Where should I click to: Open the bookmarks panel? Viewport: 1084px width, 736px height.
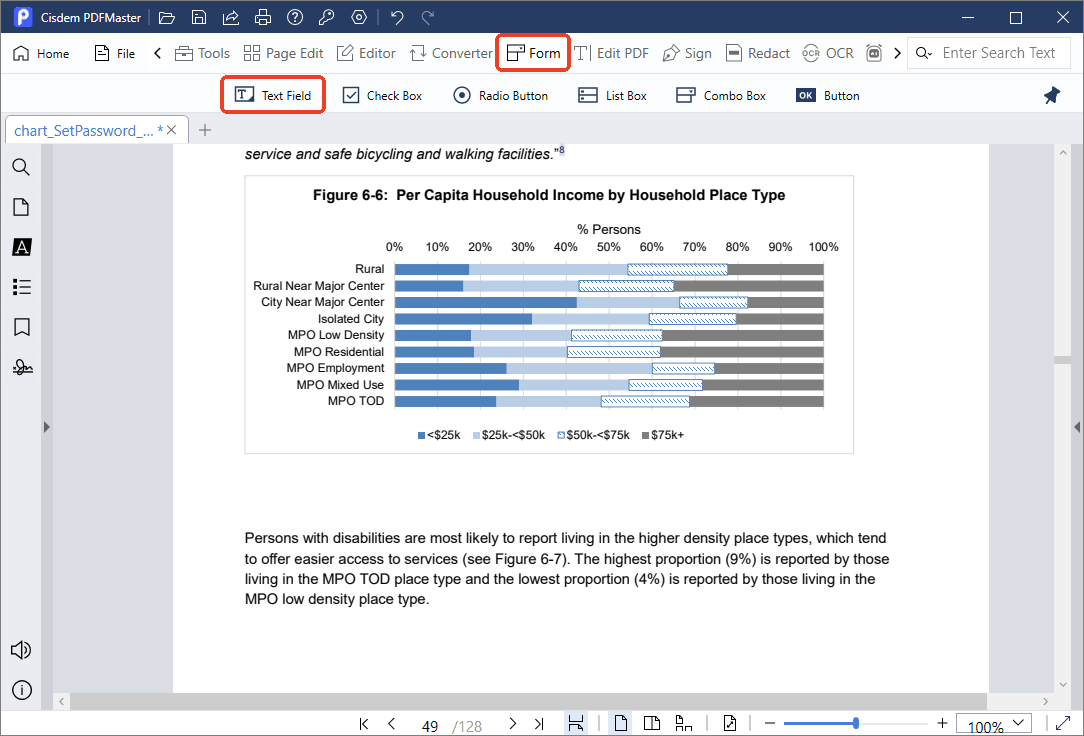[21, 327]
